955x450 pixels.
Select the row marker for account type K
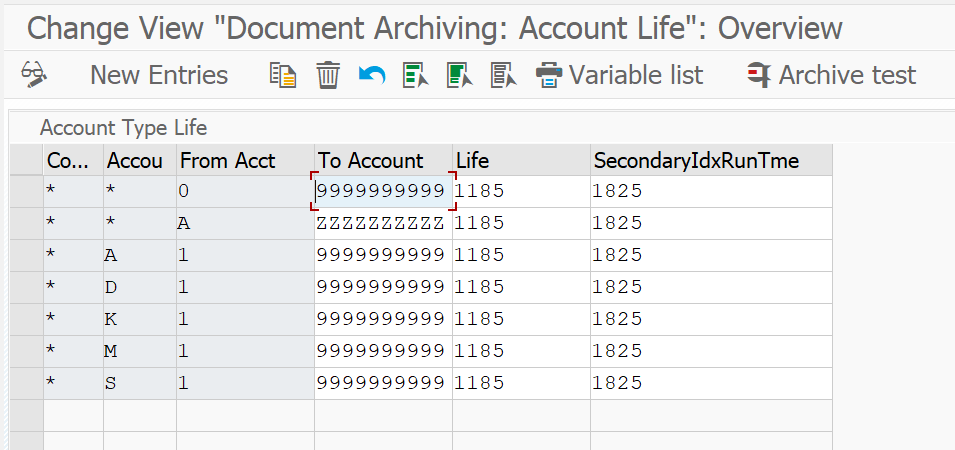(x=26, y=319)
